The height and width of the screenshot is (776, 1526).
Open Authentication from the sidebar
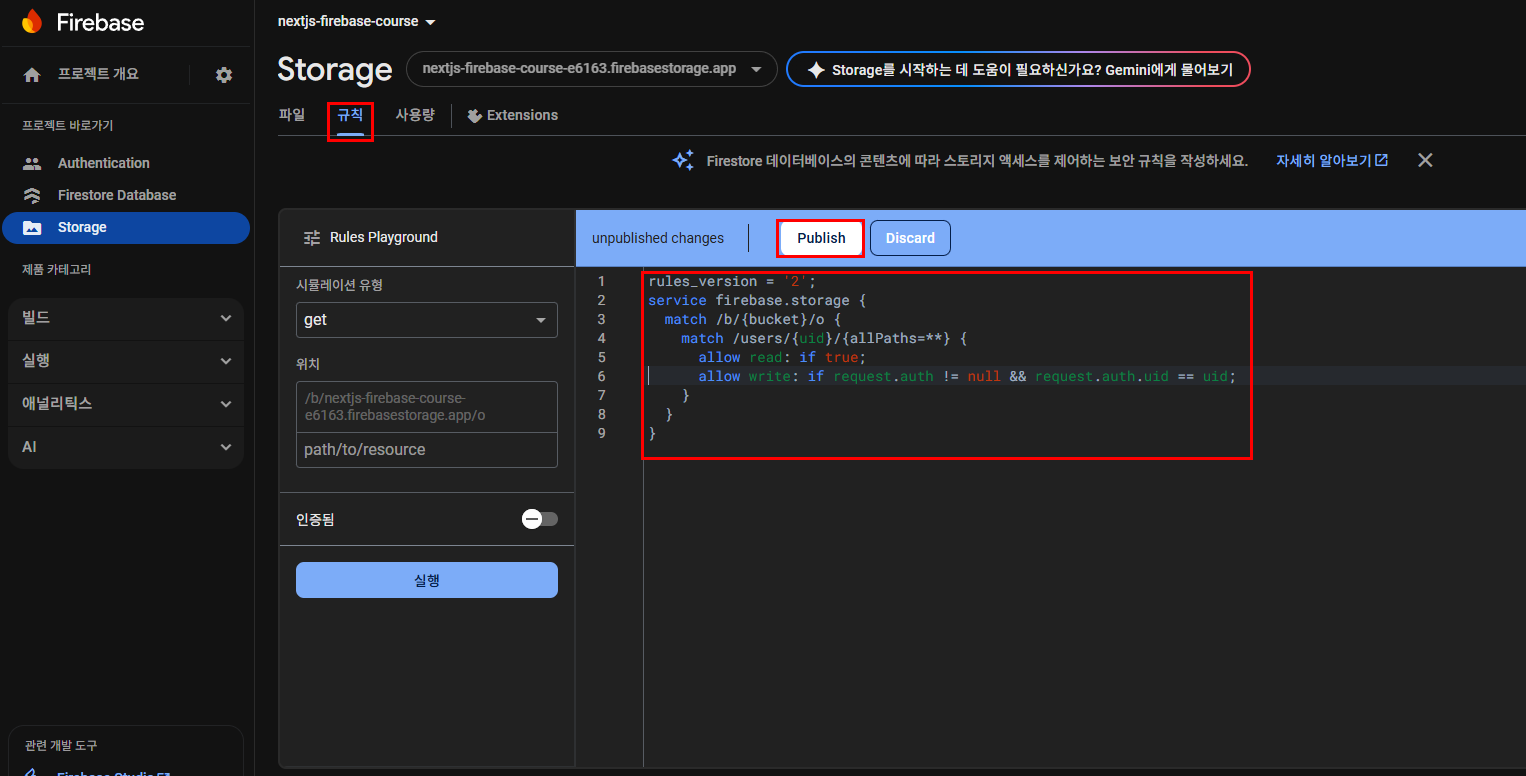coord(103,163)
